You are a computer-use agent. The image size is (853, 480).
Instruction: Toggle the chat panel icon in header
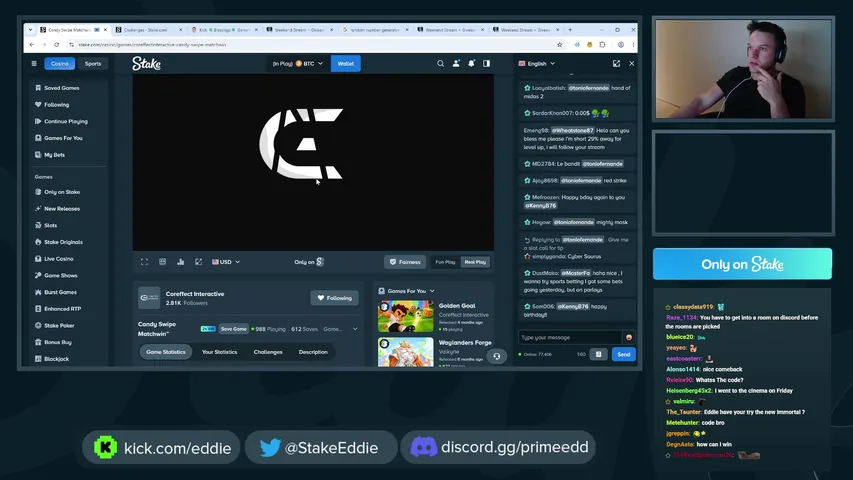pyautogui.click(x=486, y=64)
